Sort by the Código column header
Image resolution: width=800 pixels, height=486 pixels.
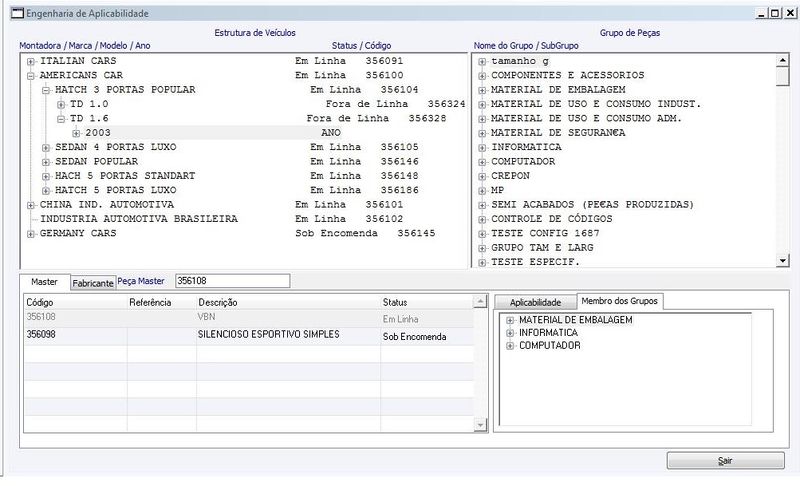point(76,302)
